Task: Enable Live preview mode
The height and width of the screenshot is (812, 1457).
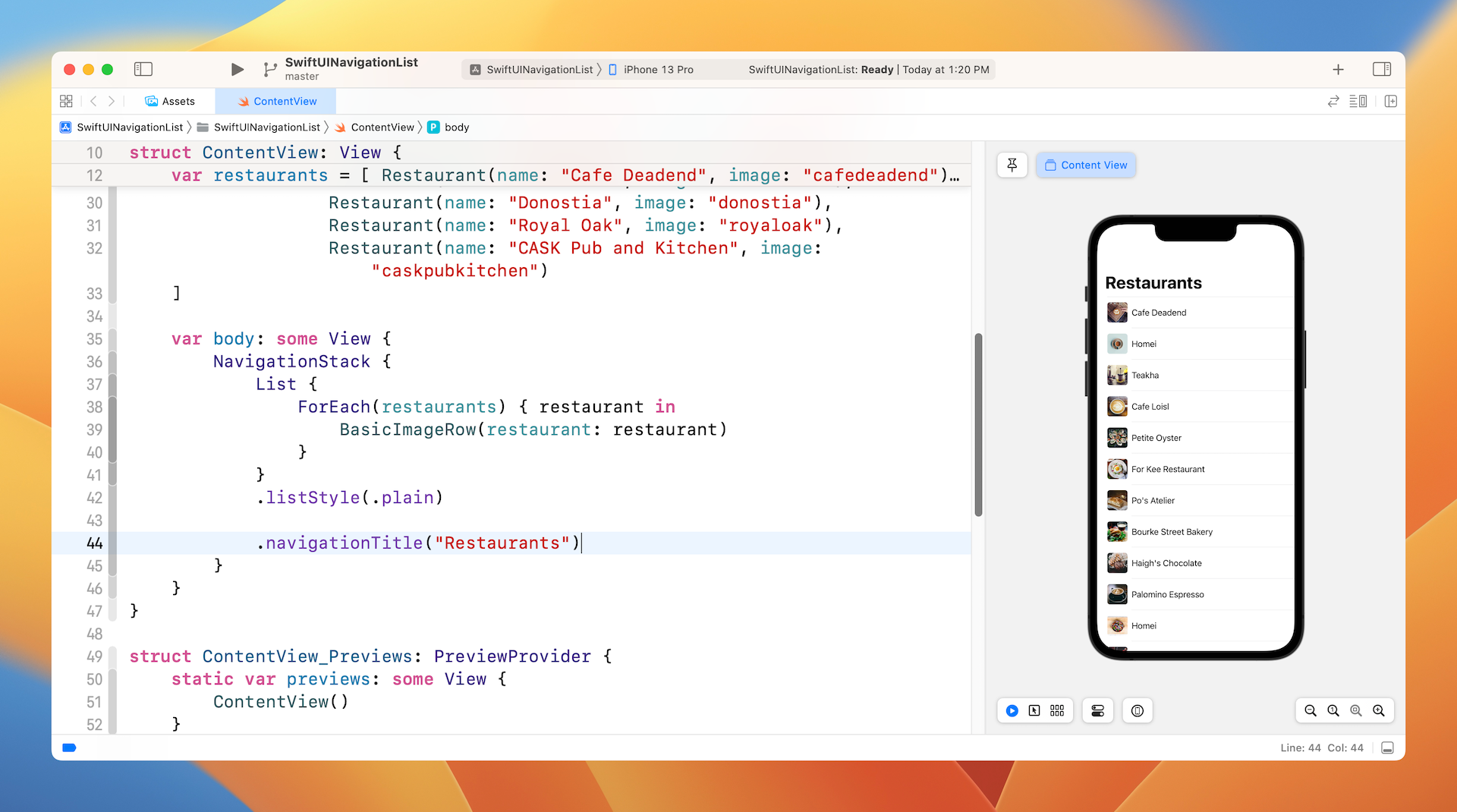Action: coord(1012,710)
